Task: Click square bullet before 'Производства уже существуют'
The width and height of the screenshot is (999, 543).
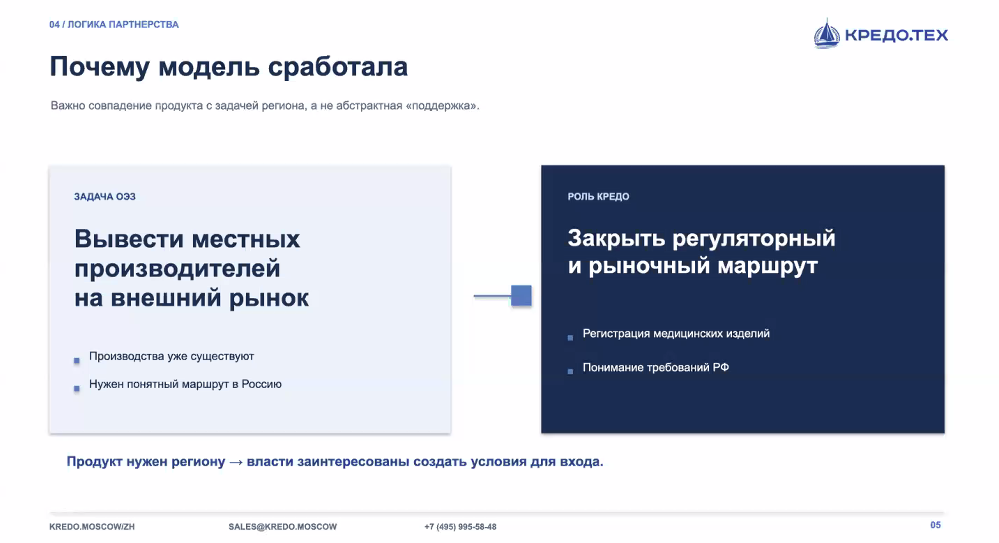Action: point(76,361)
